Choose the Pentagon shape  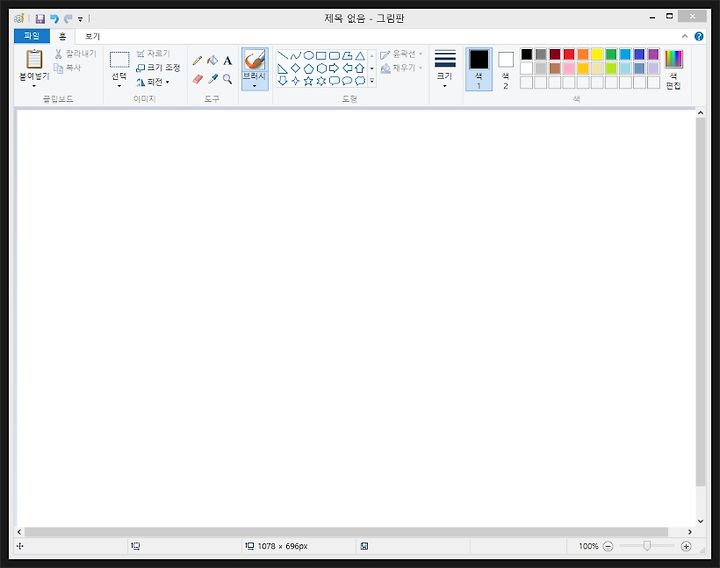309,68
